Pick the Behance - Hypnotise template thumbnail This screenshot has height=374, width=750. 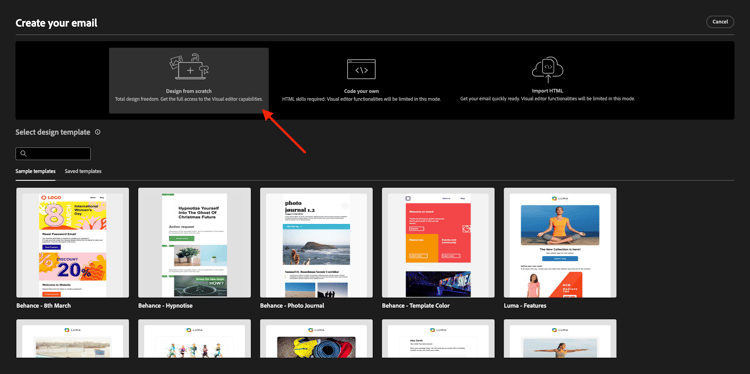point(194,242)
